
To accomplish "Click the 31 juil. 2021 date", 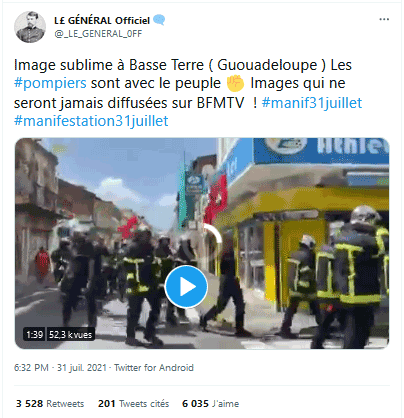I will [x=82, y=368].
